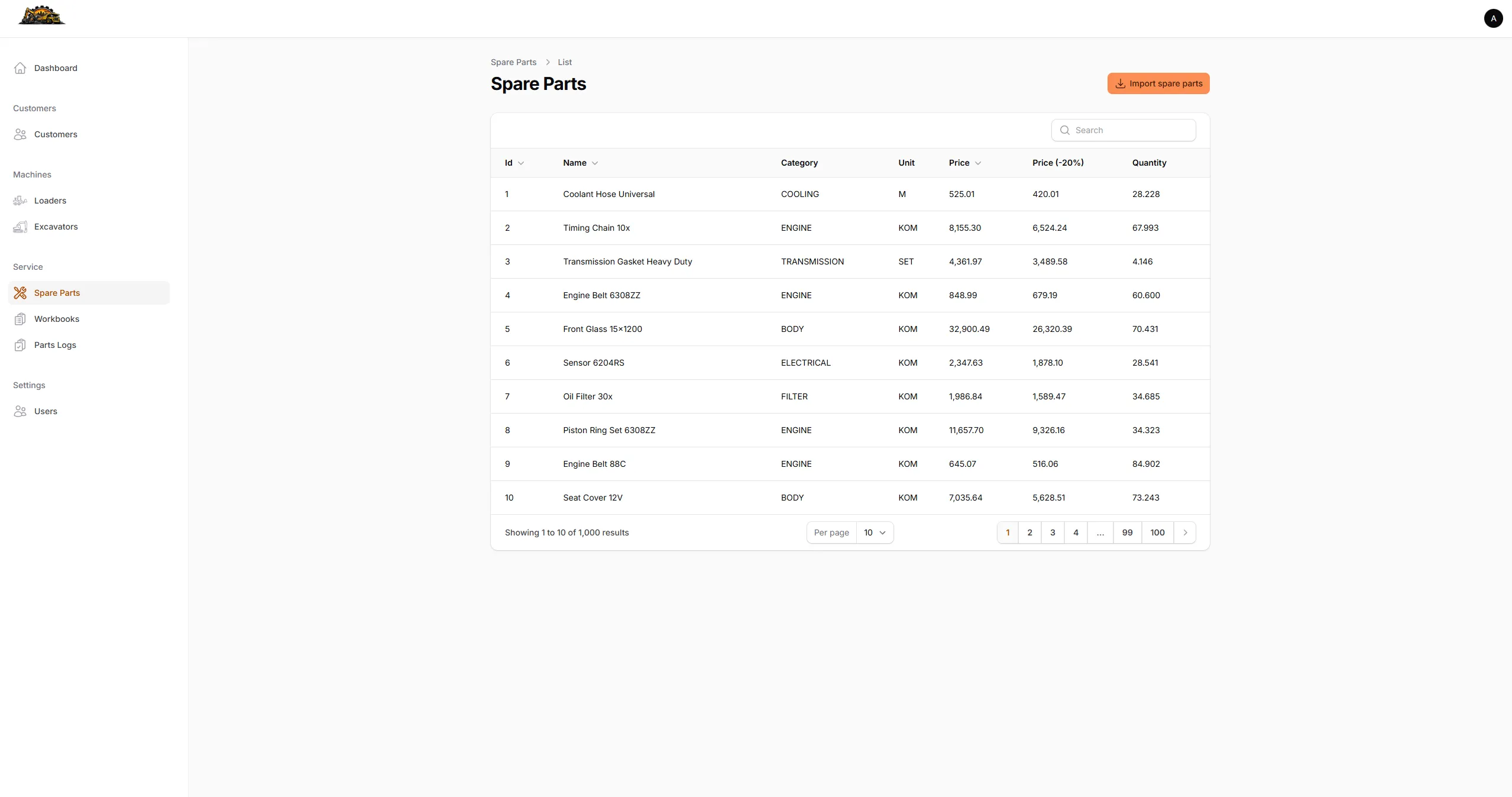Viewport: 1512px width, 797px height.
Task: Open the Per page dropdown
Action: (x=875, y=533)
